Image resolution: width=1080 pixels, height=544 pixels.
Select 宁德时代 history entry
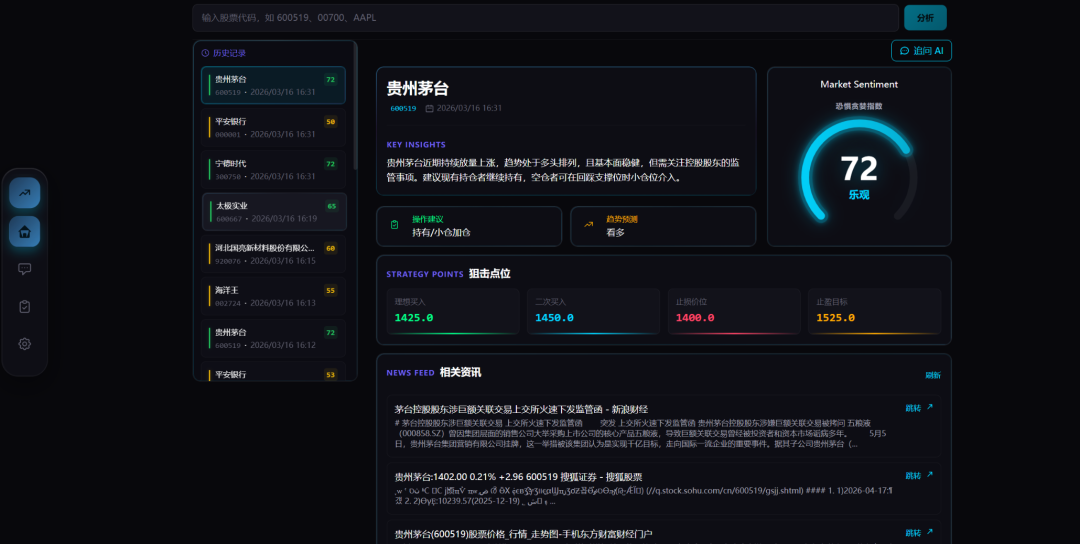pyautogui.click(x=273, y=169)
